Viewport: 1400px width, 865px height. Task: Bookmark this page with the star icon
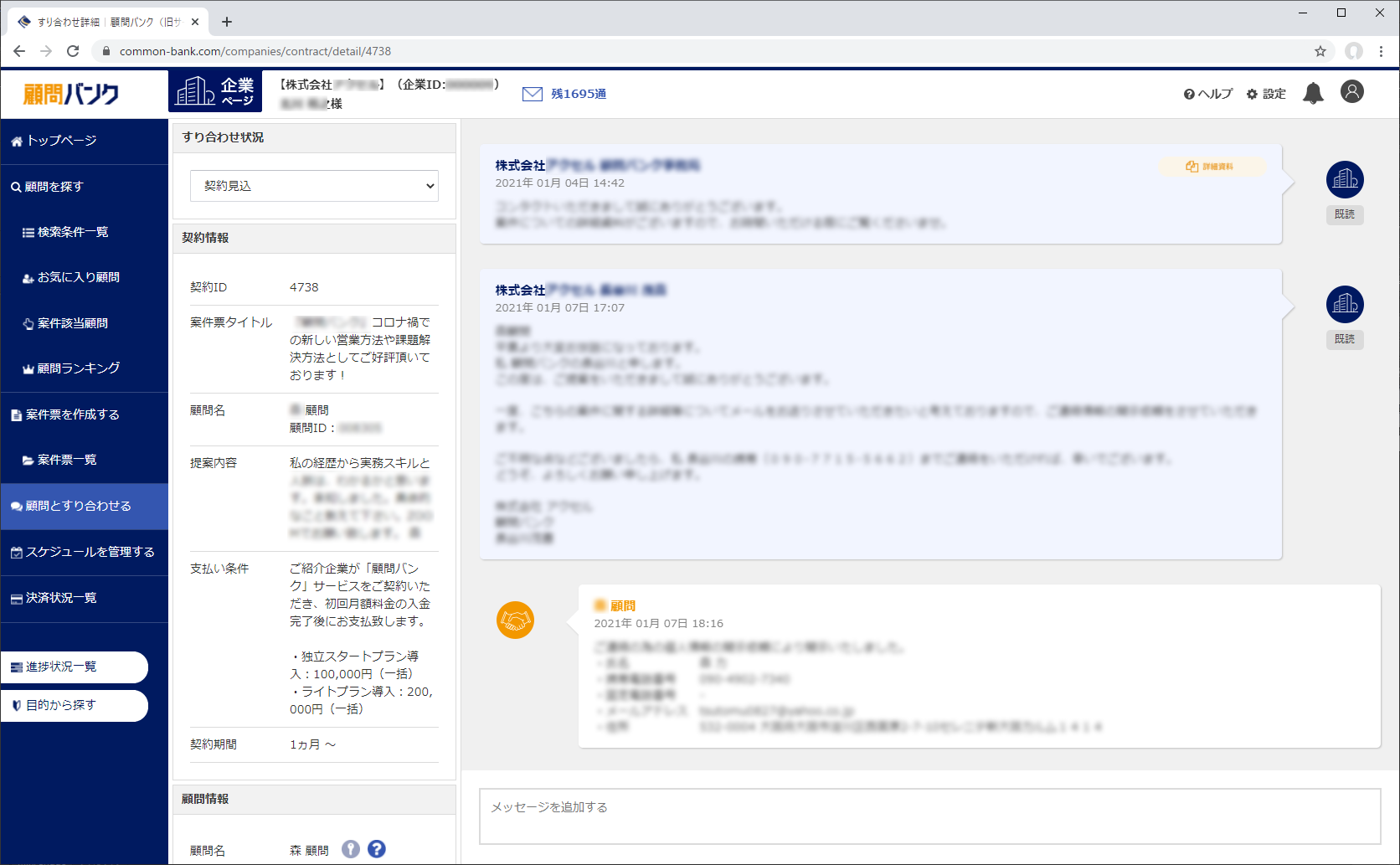[x=1320, y=51]
